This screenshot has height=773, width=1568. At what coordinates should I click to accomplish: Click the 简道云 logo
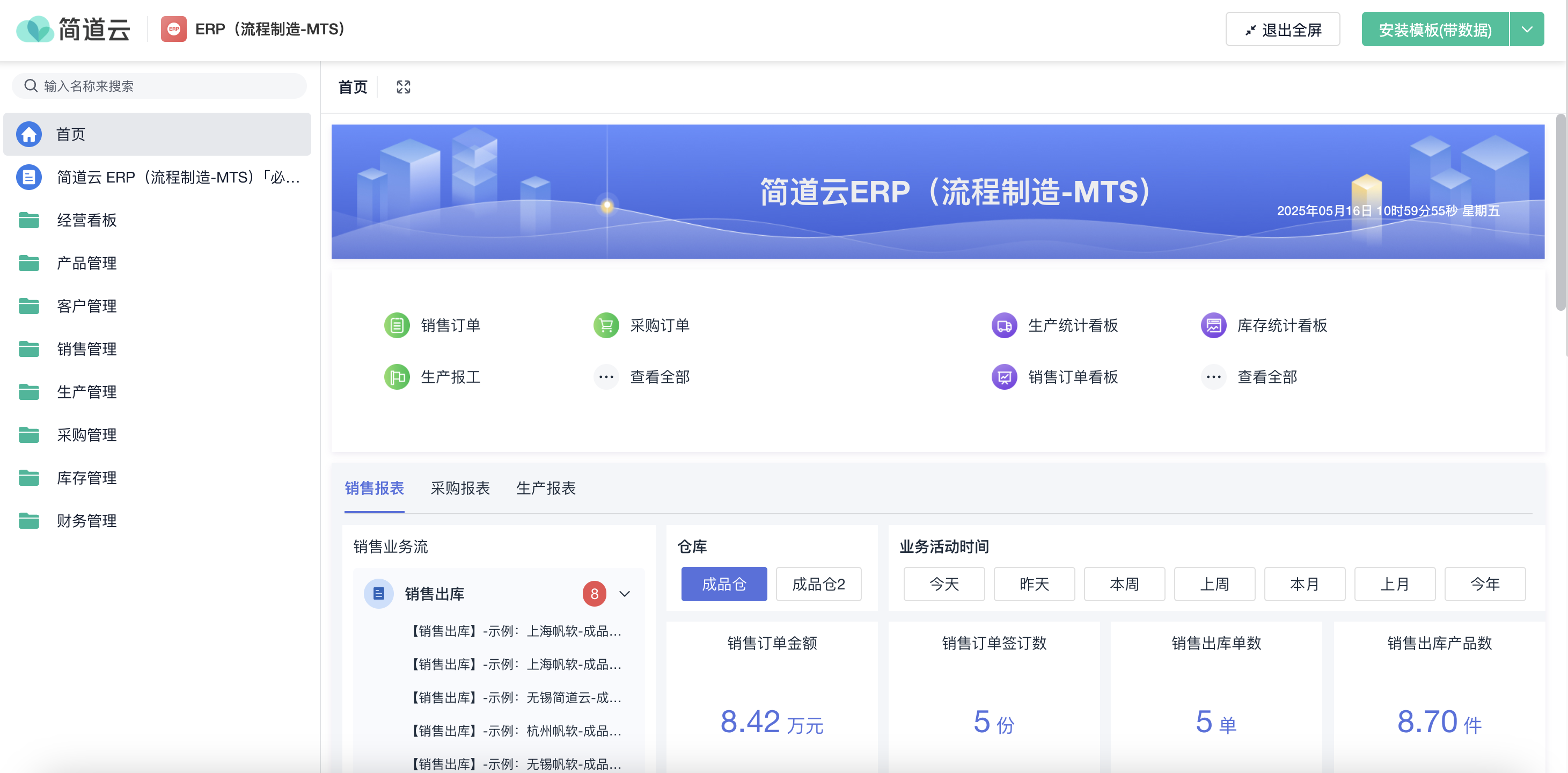(x=73, y=29)
